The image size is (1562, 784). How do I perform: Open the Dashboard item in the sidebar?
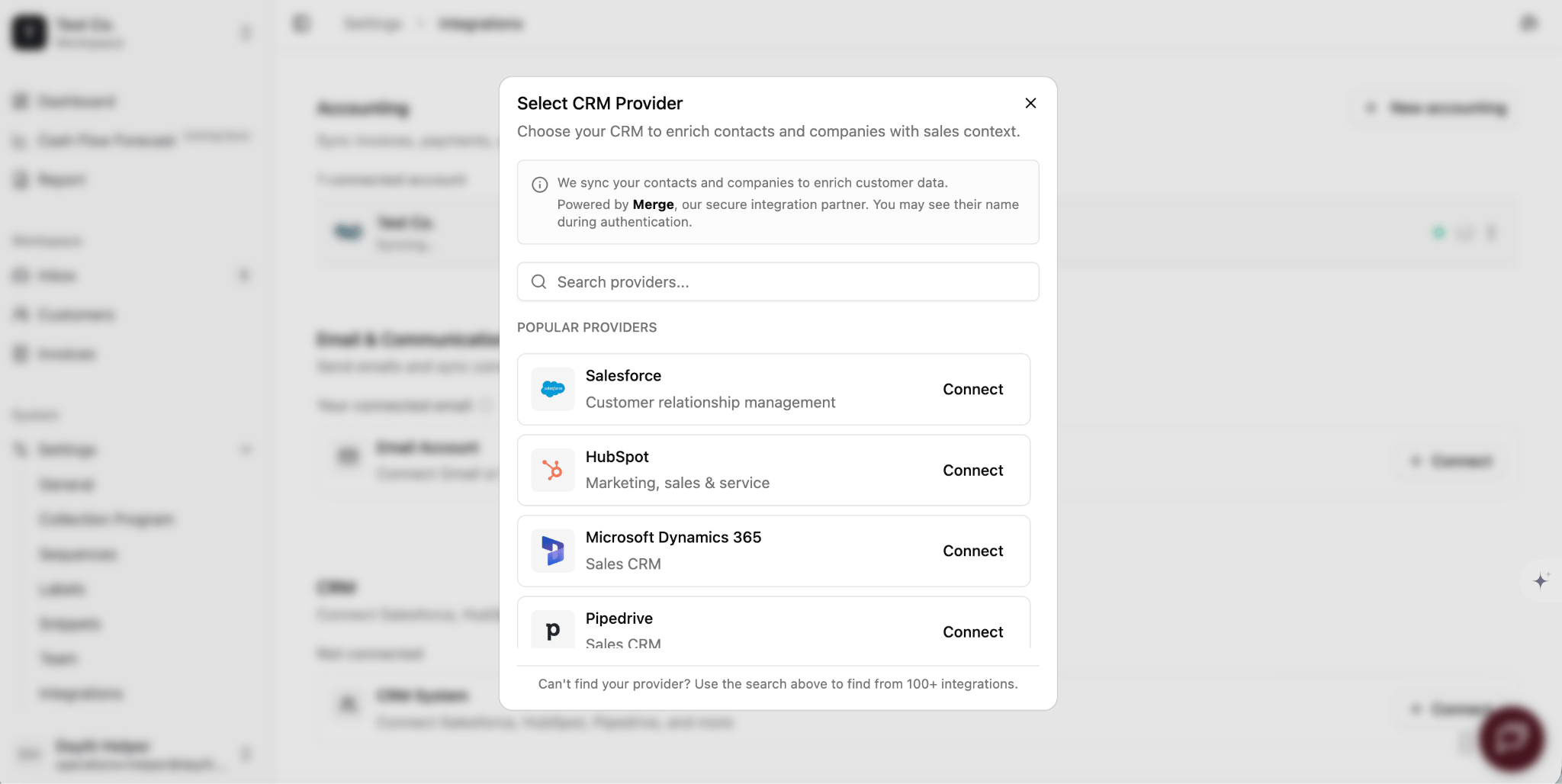click(76, 101)
